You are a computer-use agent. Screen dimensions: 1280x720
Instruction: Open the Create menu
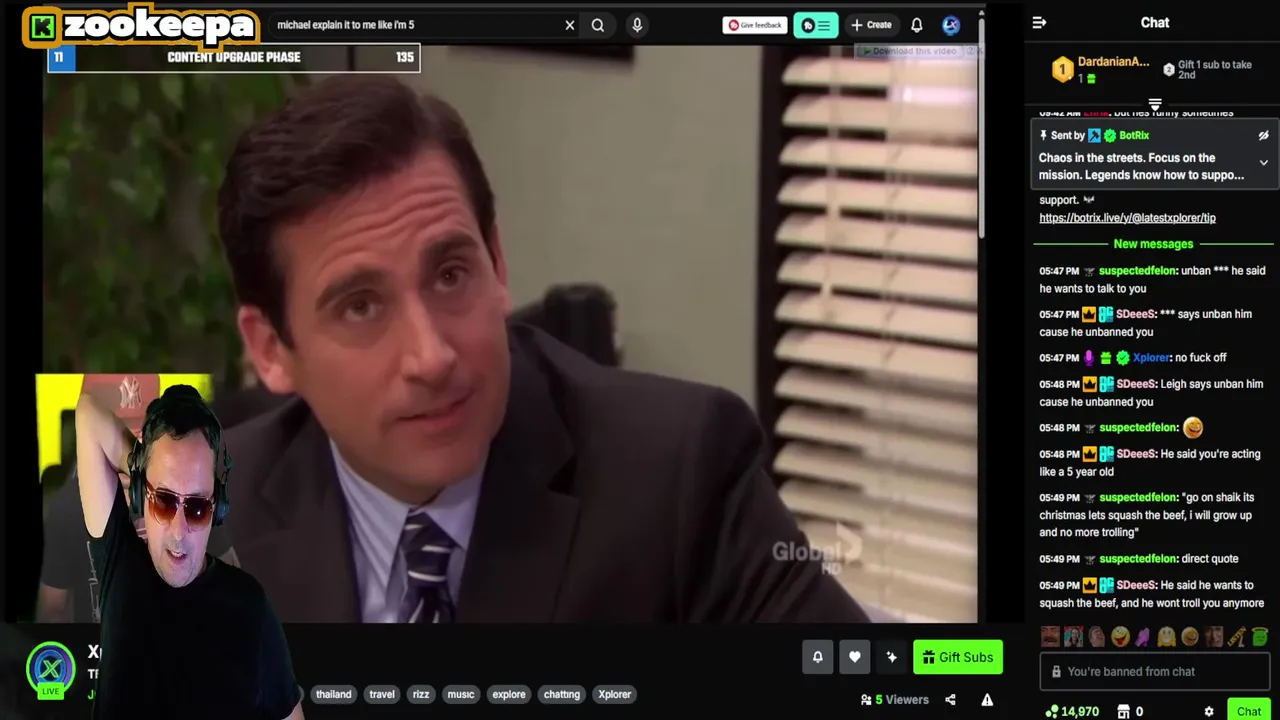point(871,25)
